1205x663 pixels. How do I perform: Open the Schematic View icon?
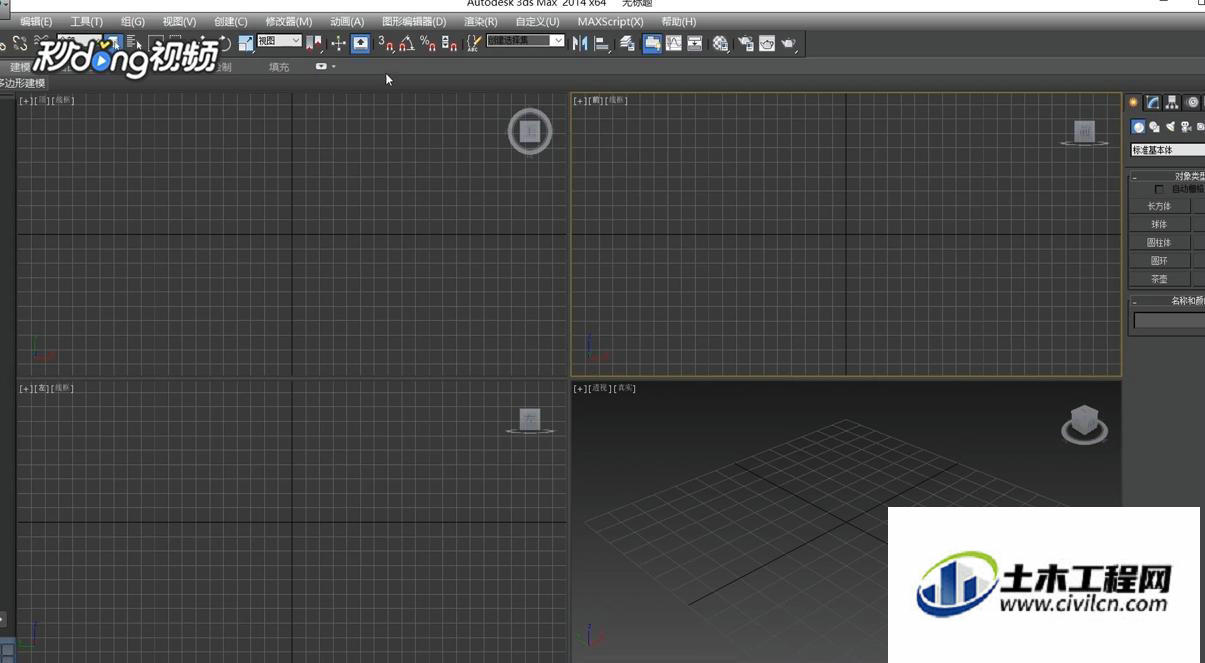coord(695,43)
